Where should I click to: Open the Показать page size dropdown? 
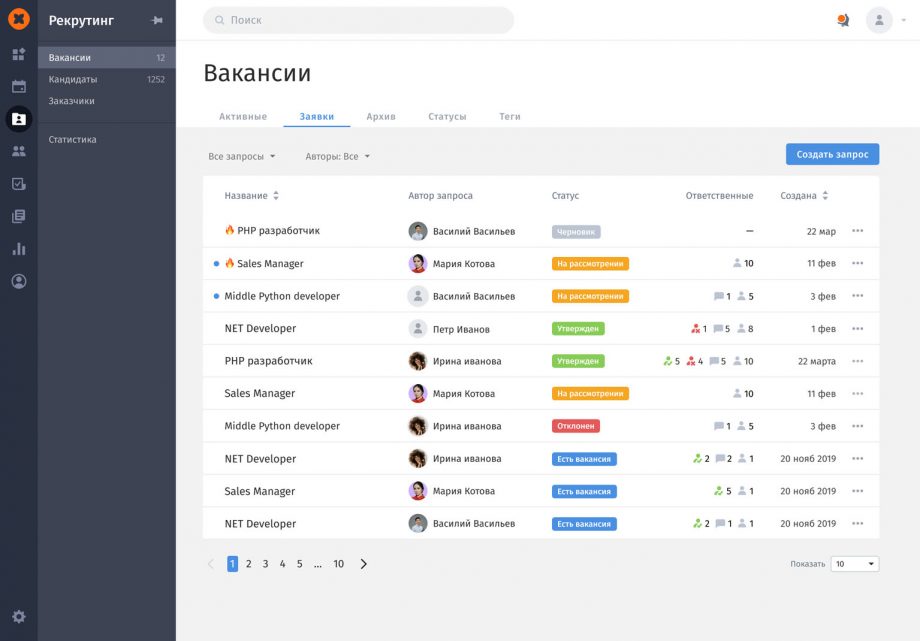click(x=854, y=563)
